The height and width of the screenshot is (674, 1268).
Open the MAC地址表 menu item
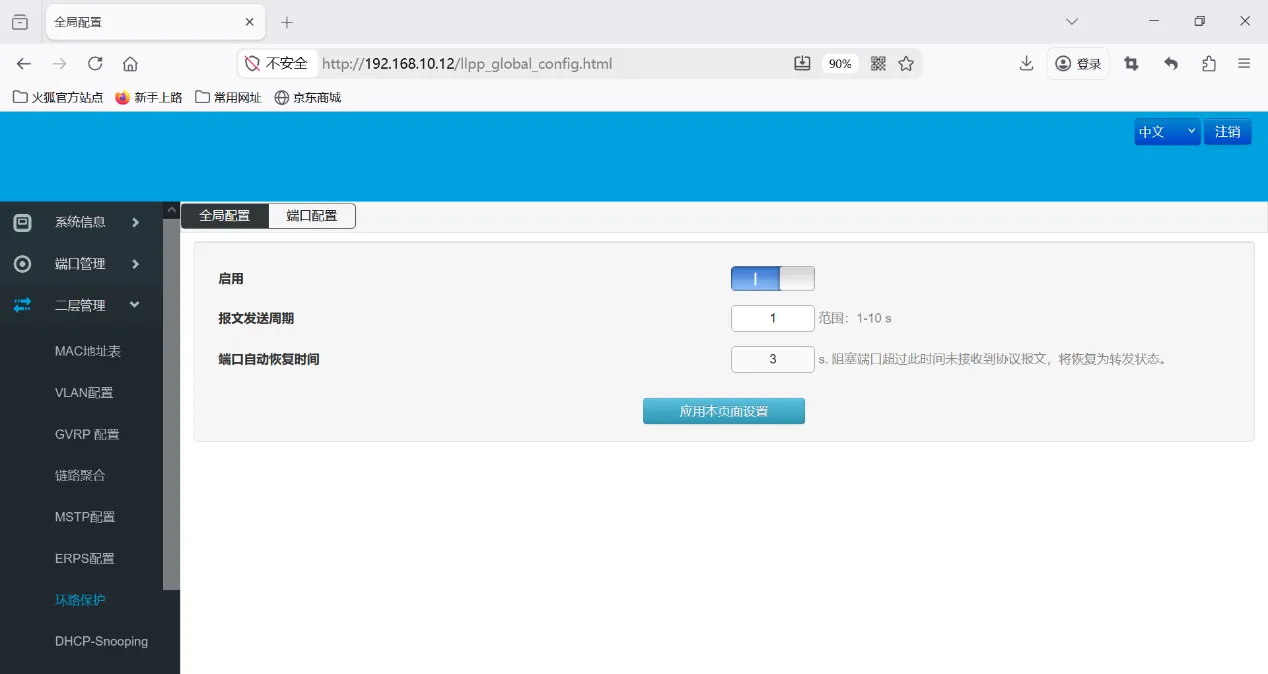pos(88,352)
